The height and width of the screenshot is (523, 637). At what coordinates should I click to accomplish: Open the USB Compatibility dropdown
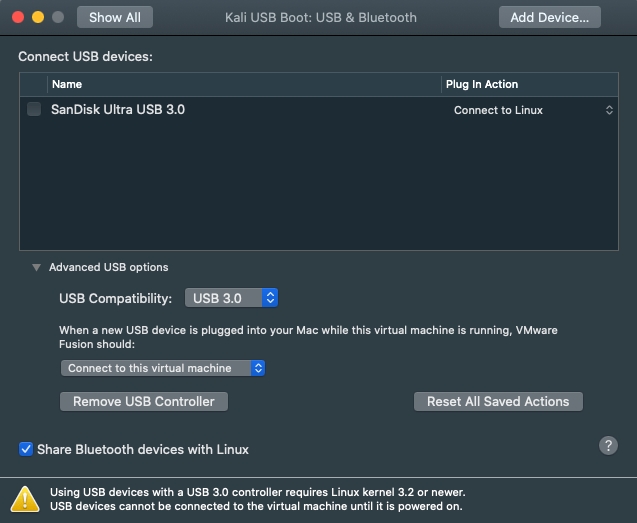[x=231, y=298]
